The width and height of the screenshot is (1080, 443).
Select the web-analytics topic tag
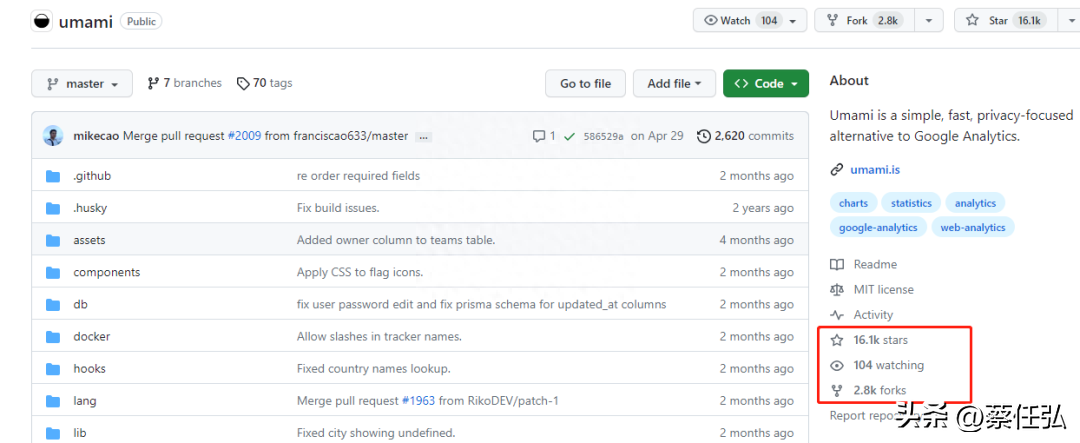pos(973,227)
